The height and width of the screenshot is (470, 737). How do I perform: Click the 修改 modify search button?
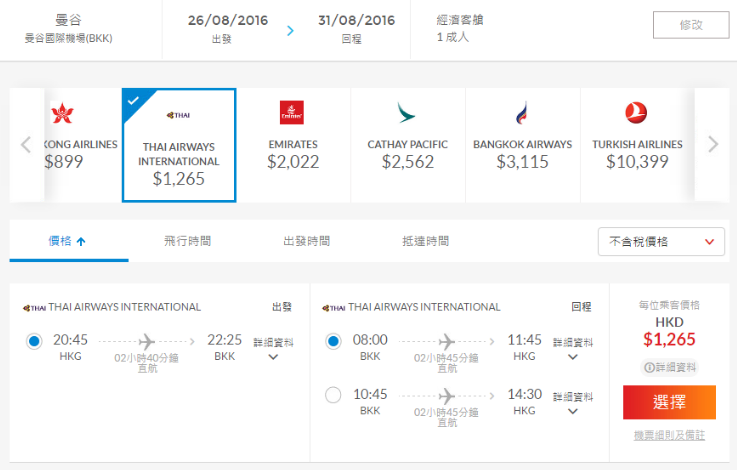click(x=691, y=25)
